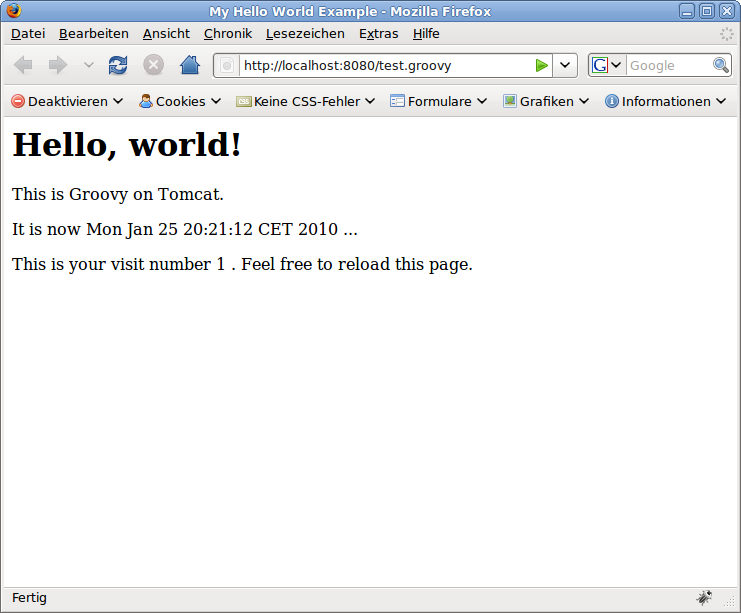Open the Hilfe menu
741x613 pixels.
426,34
